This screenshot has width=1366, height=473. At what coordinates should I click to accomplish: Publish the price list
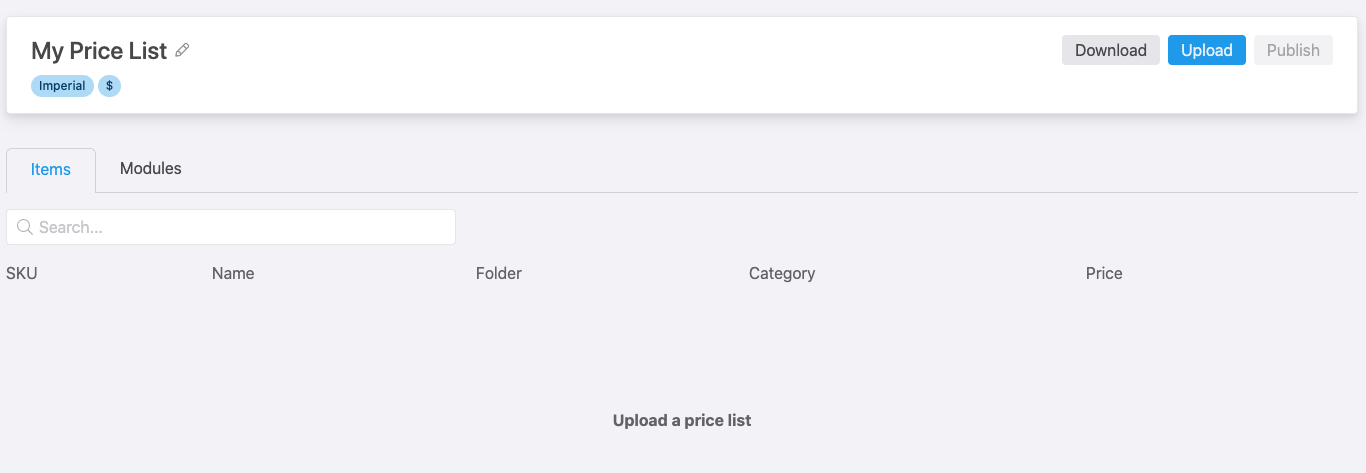[1293, 50]
